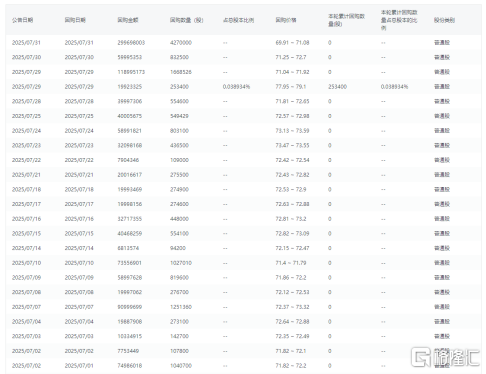486x374 pixels.
Task: Click the quantity cell 109000
Action: pyautogui.click(x=179, y=160)
